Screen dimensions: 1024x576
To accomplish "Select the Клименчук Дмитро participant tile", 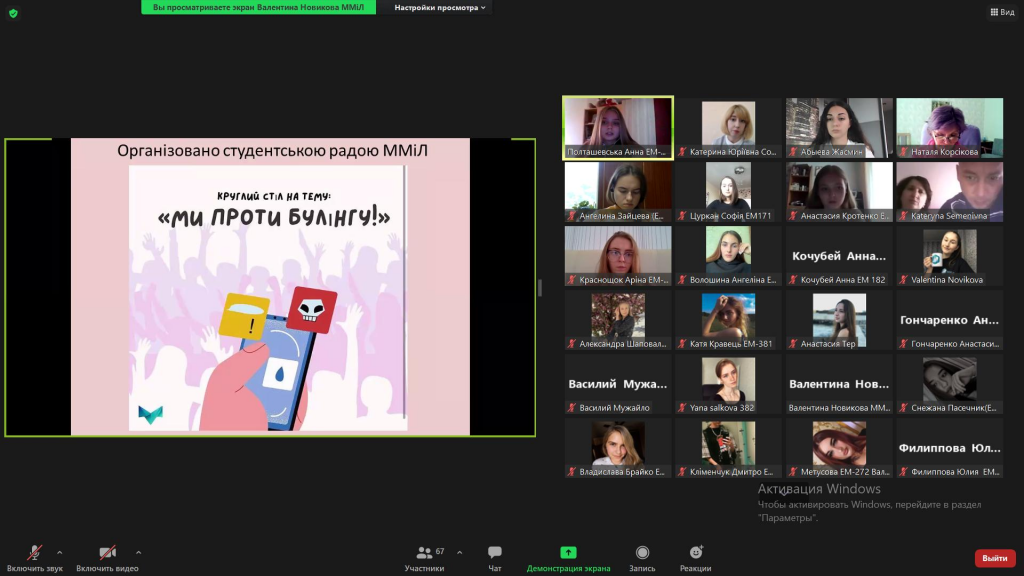I will pos(728,448).
